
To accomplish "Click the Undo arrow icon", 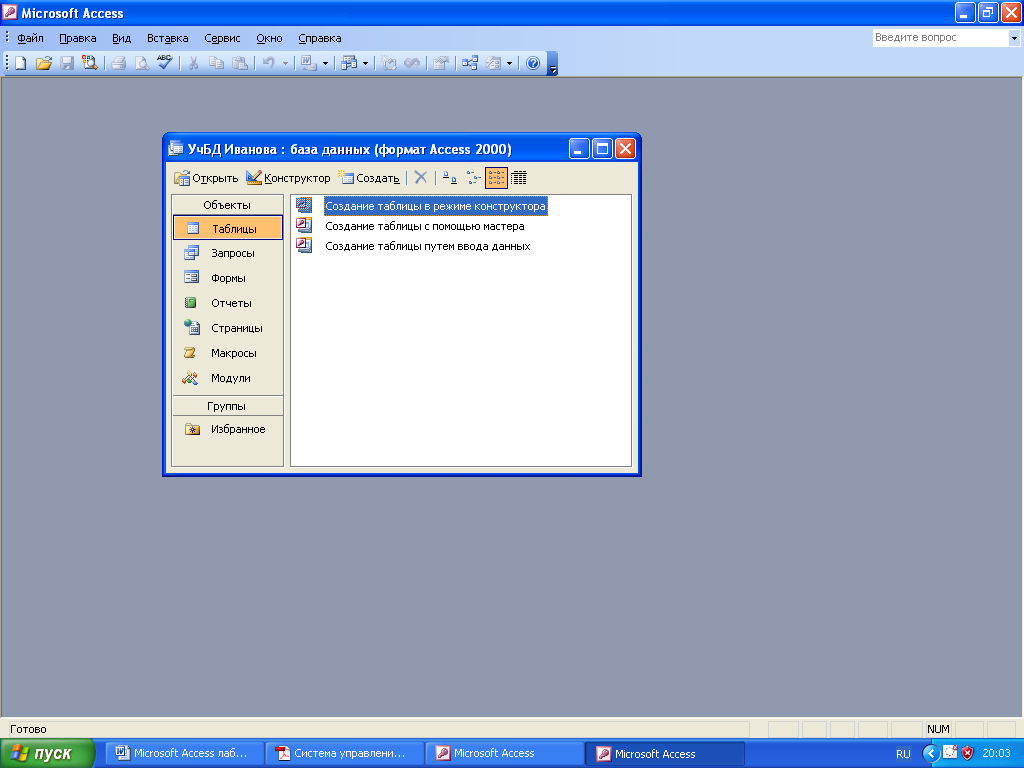I will pyautogui.click(x=268, y=63).
